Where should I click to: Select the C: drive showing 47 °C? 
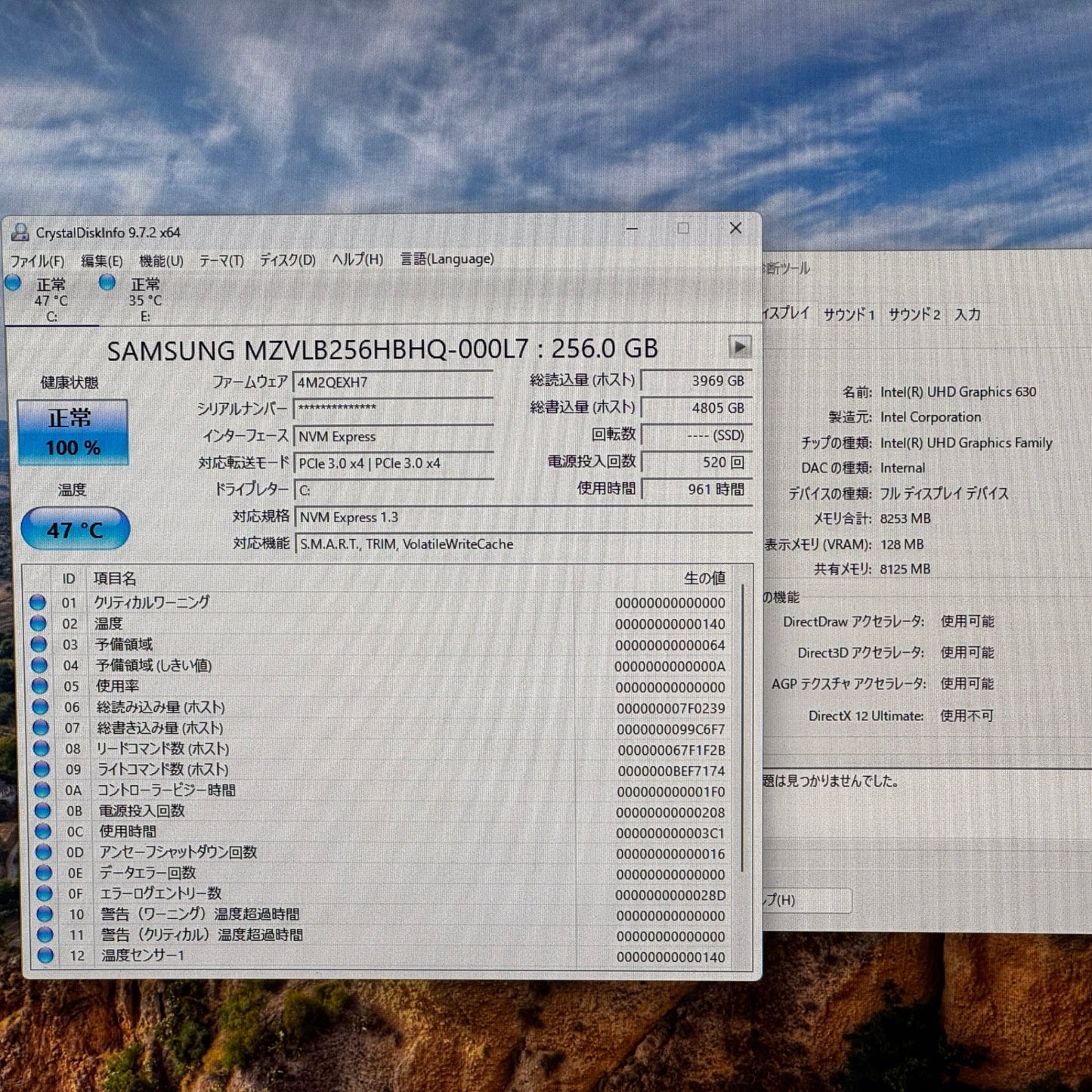[51, 300]
